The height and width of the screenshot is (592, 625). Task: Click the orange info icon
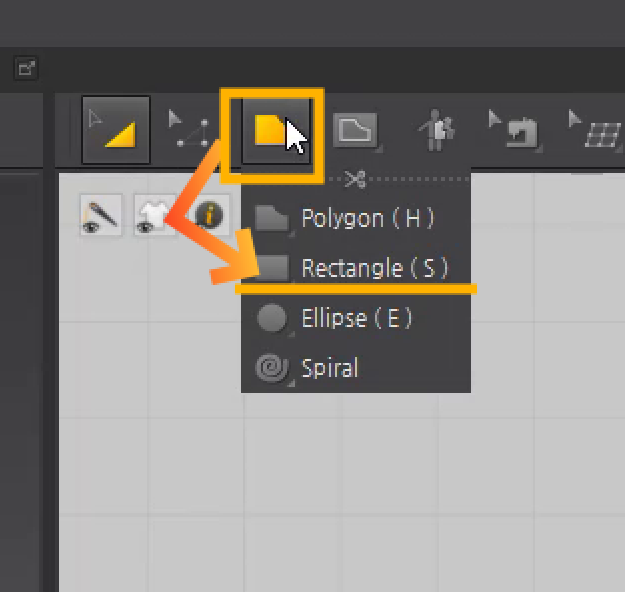pos(209,215)
